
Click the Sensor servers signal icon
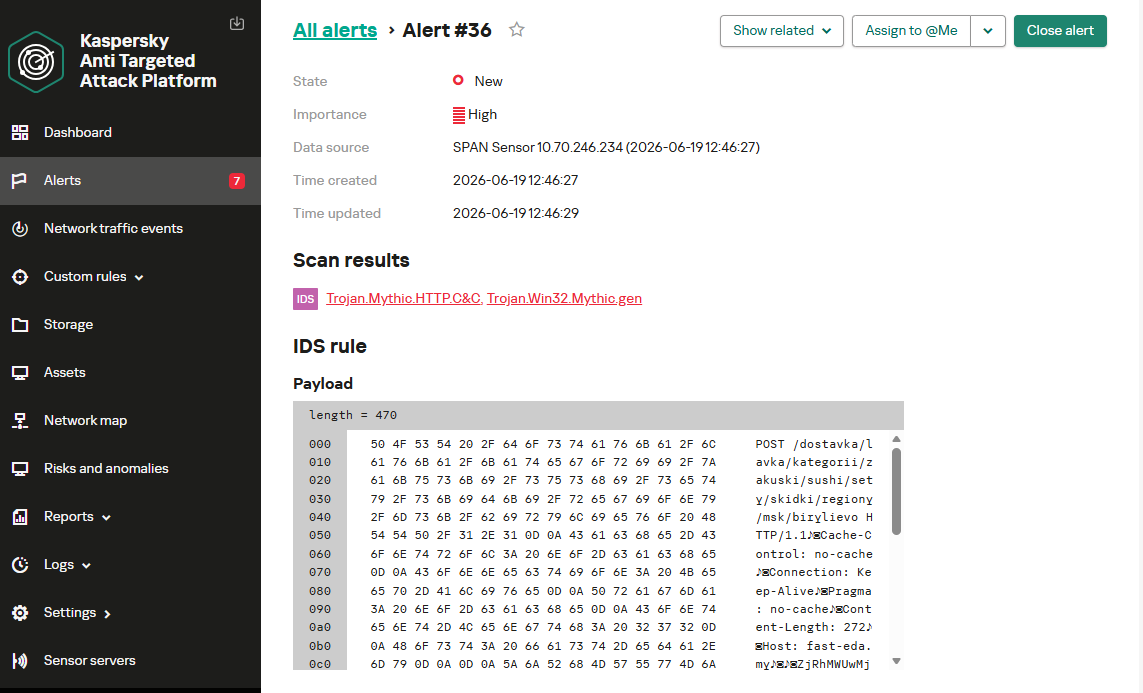pyautogui.click(x=20, y=661)
